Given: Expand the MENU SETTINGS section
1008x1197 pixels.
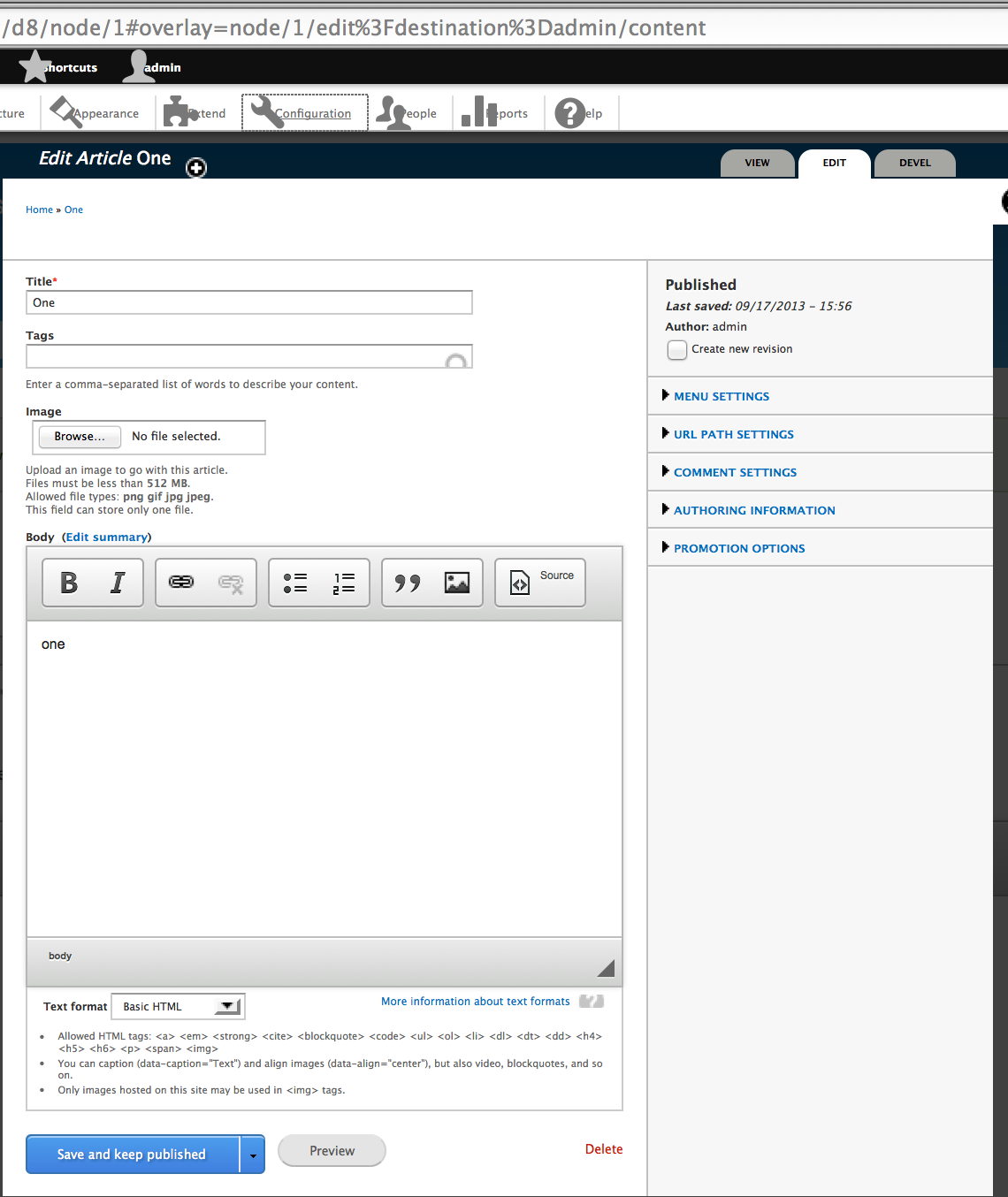Looking at the screenshot, I should point(721,396).
